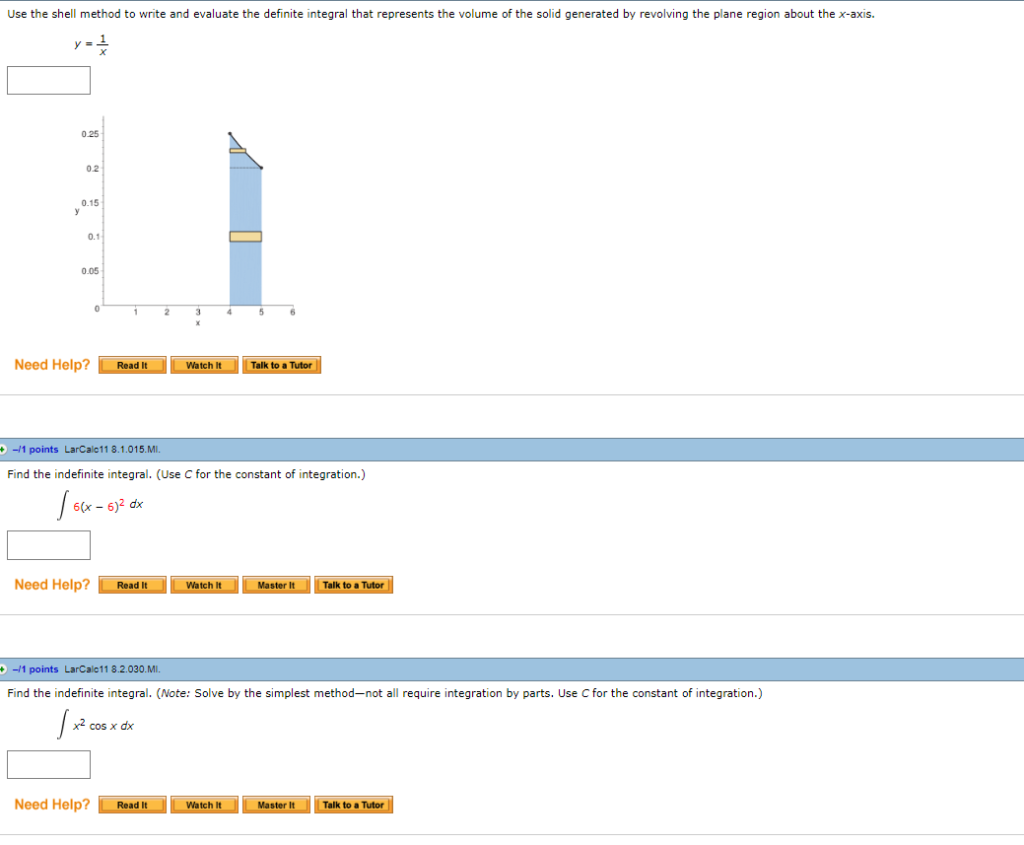Expand the header arrow for problem 8.1.015.MI
The height and width of the screenshot is (845, 1024).
(8, 449)
